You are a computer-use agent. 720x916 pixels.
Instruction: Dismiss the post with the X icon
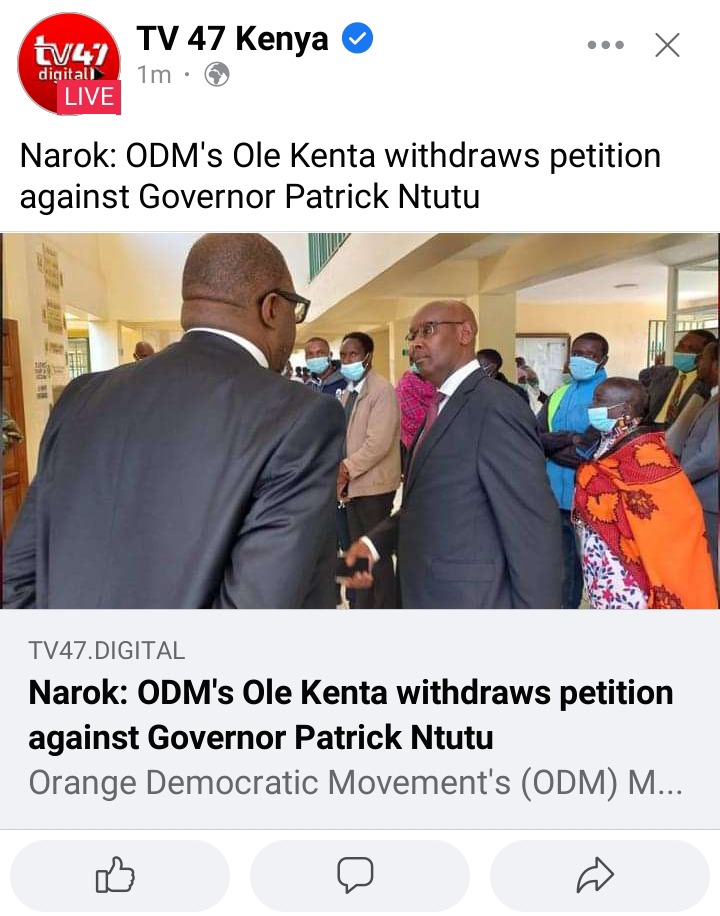click(667, 45)
